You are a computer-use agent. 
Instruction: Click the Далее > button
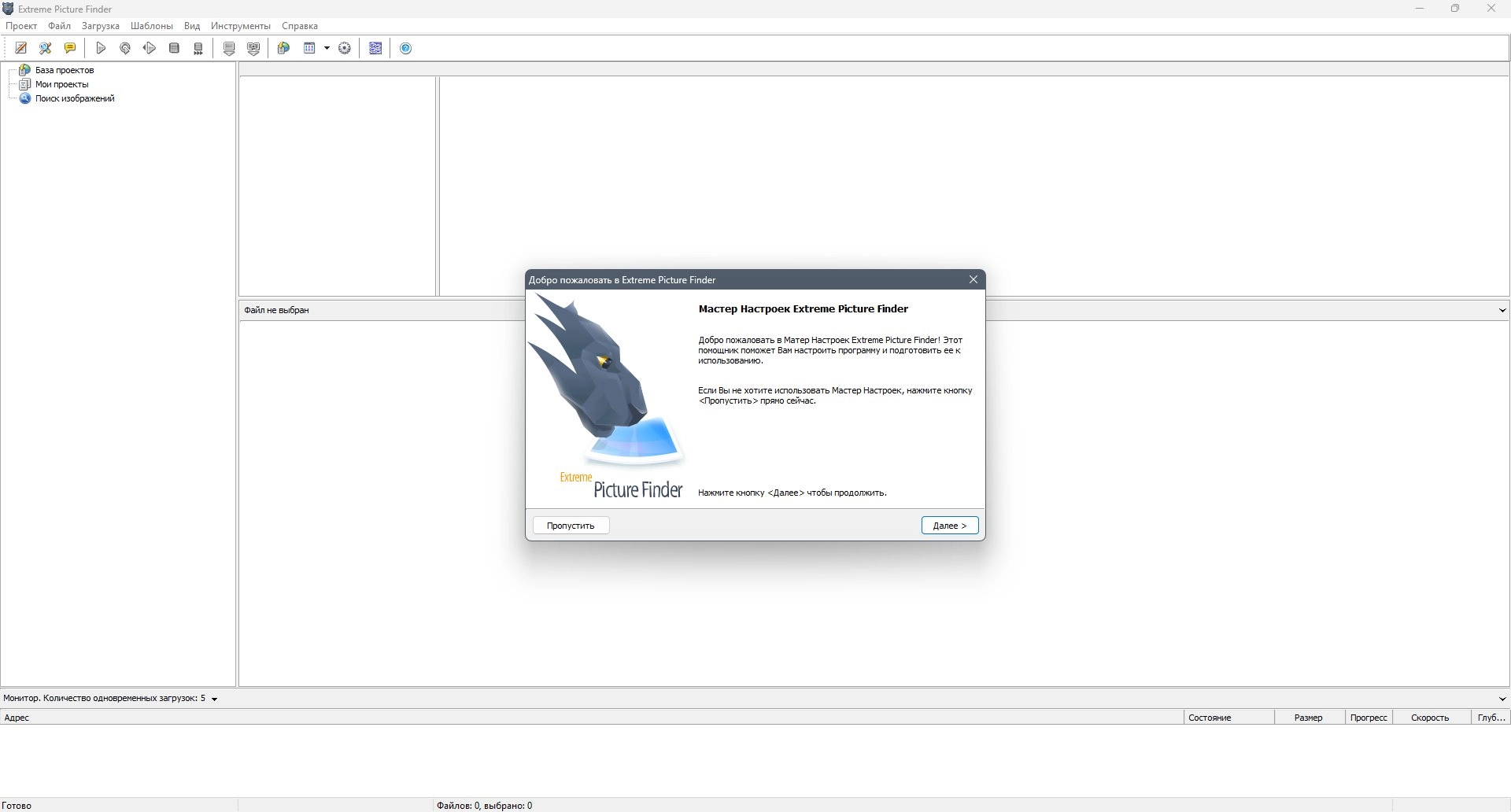coord(950,526)
